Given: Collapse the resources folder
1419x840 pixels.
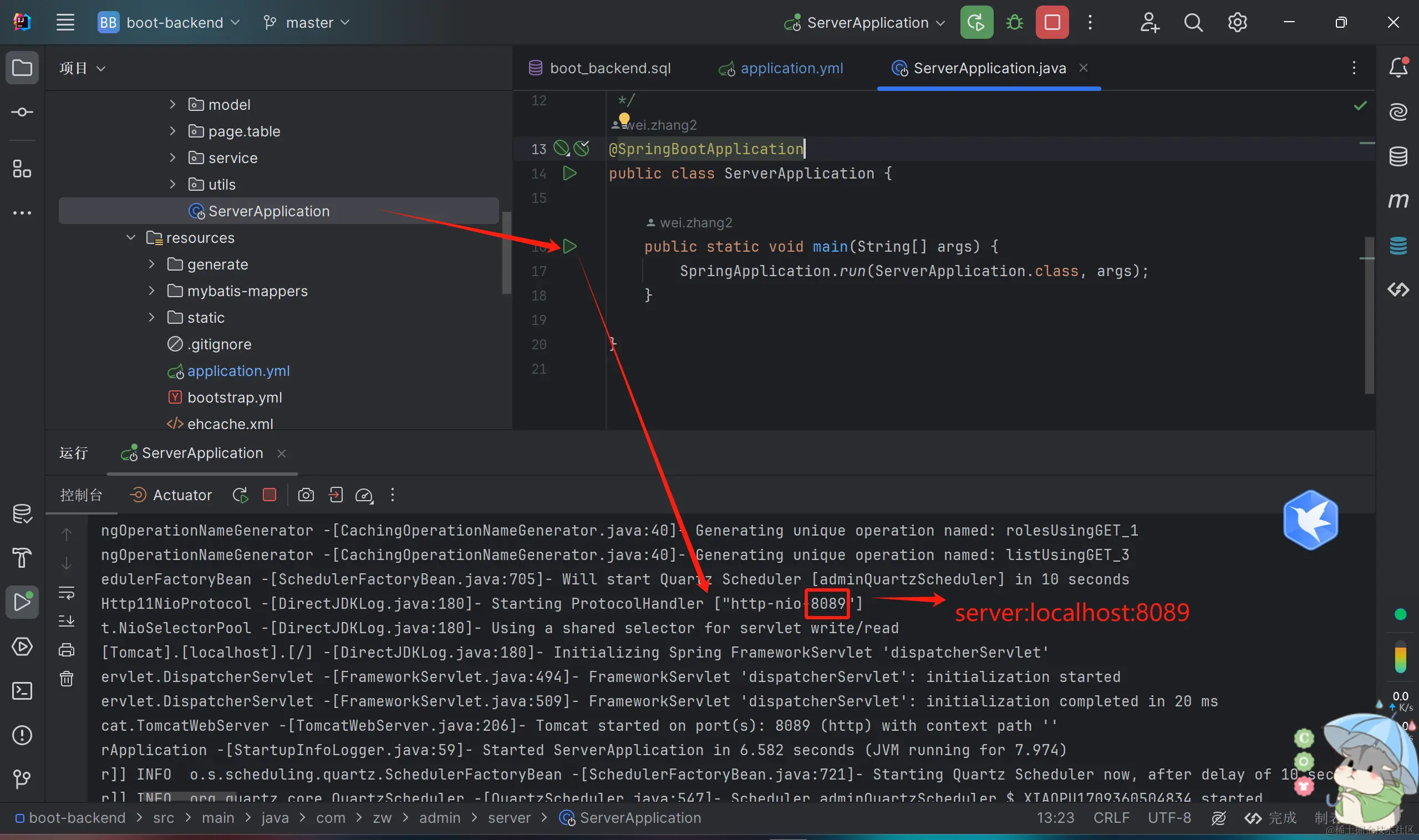Looking at the screenshot, I should coord(131,237).
